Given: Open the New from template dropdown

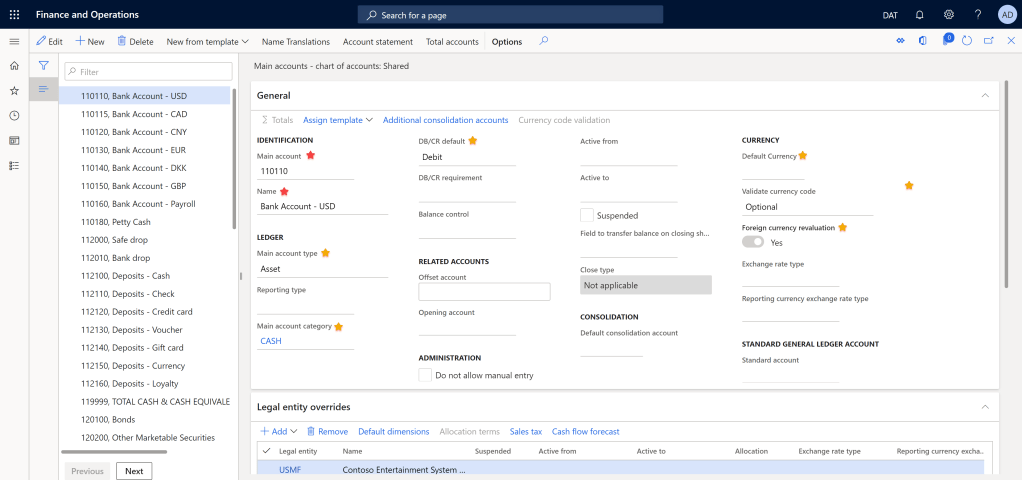Looking at the screenshot, I should 208,42.
